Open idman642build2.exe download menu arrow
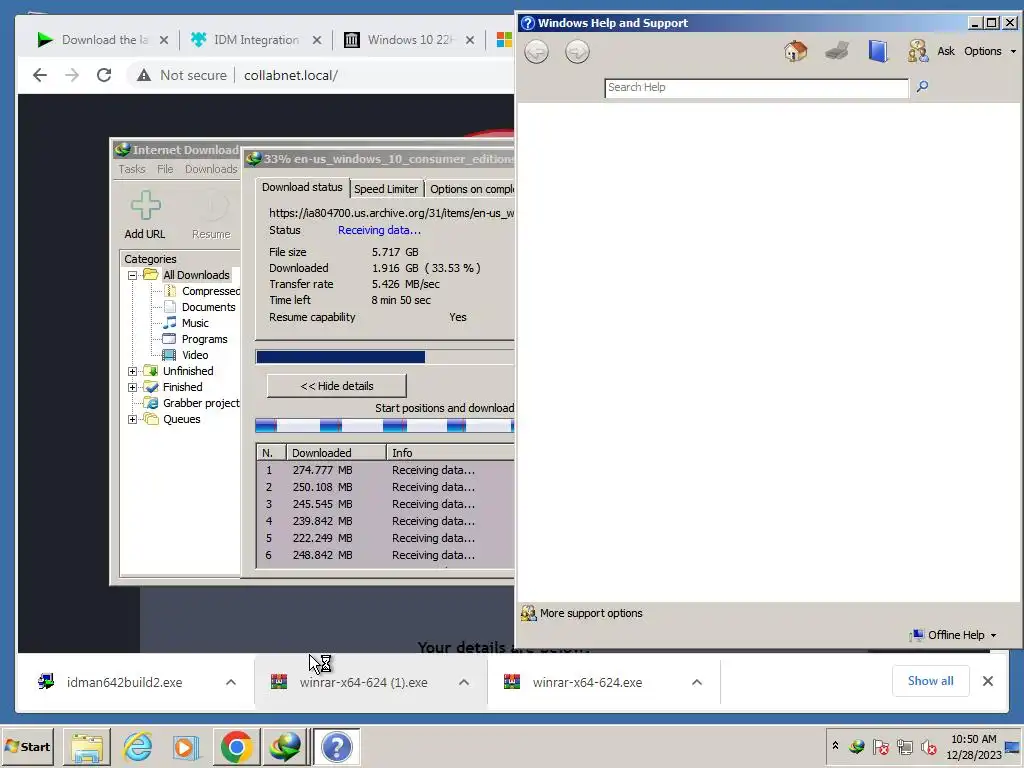The width and height of the screenshot is (1024, 768). point(231,682)
